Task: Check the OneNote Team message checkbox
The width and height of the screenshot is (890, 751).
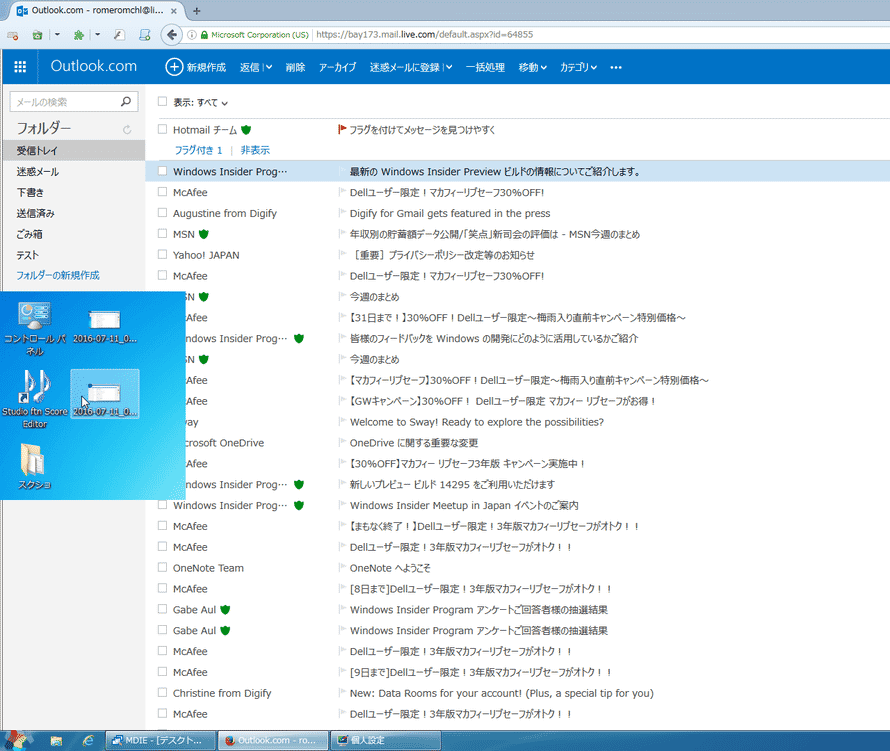Action: click(162, 567)
